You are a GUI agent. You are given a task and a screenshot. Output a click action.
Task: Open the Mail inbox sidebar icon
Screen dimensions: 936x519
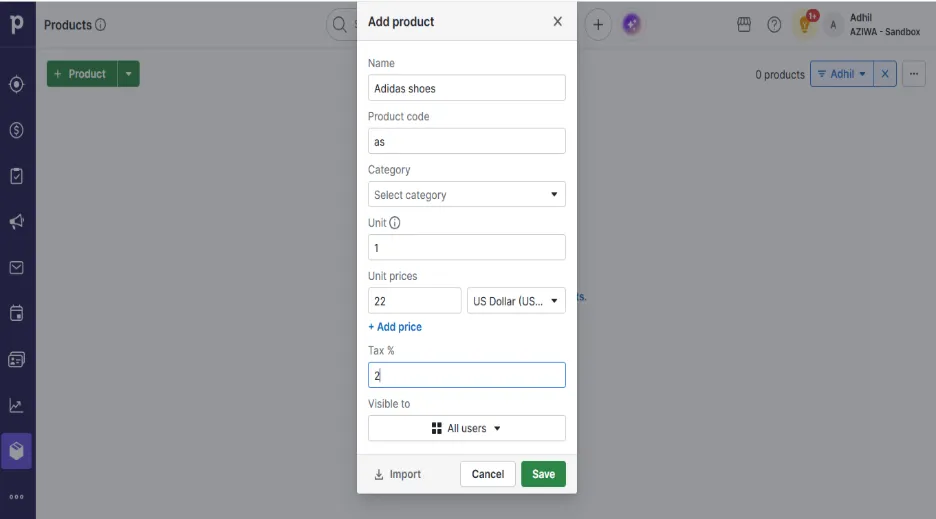point(17,268)
